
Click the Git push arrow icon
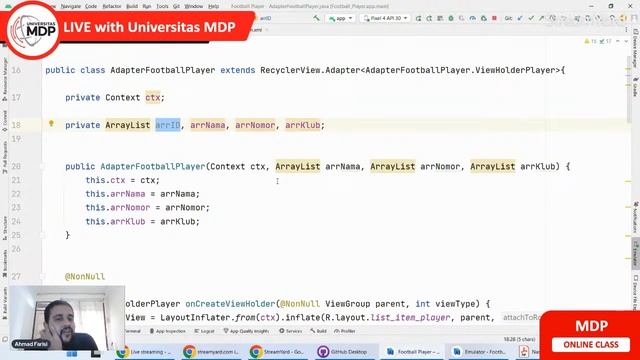tap(542, 18)
